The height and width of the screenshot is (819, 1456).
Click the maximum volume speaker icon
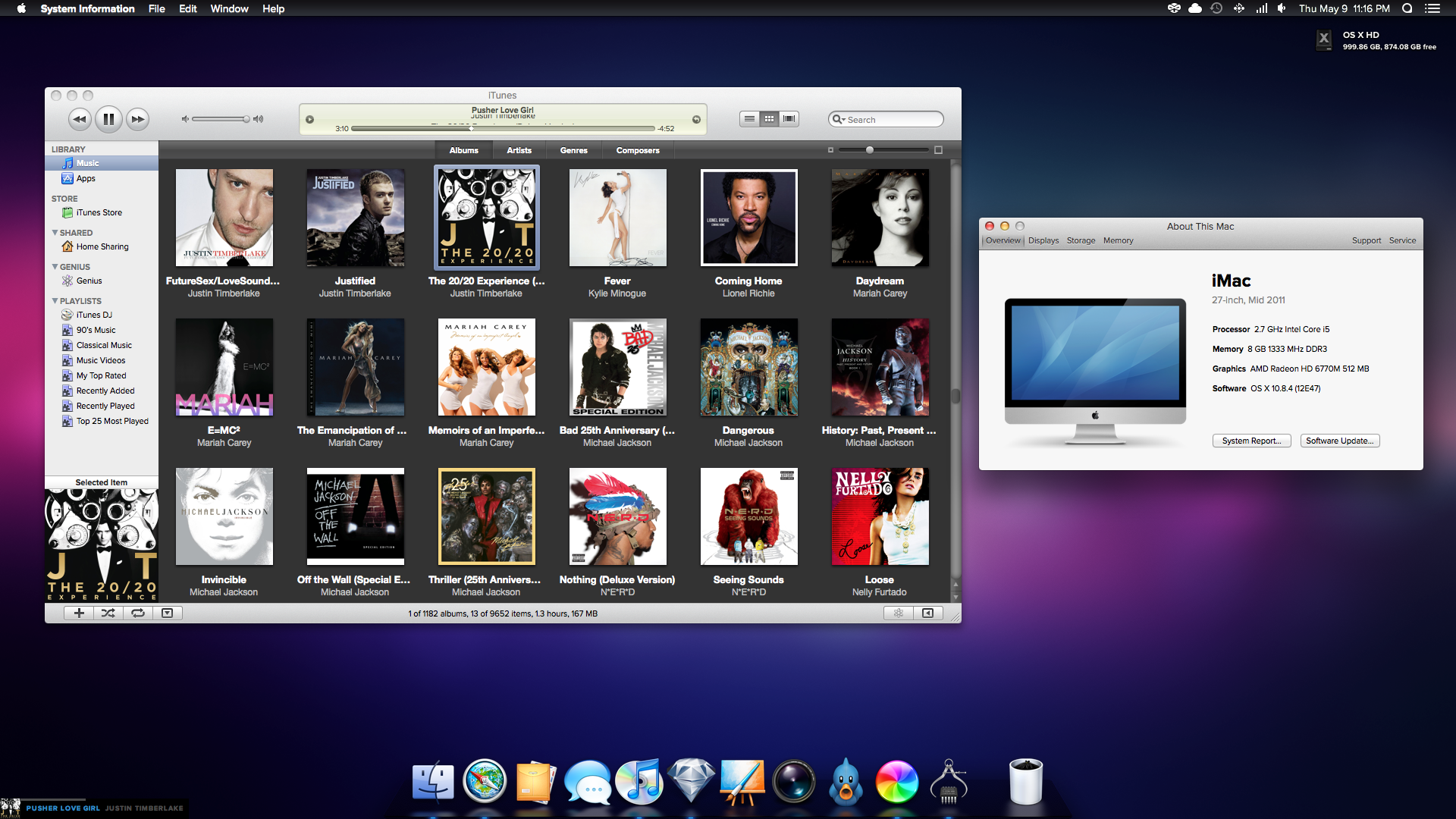coord(258,119)
